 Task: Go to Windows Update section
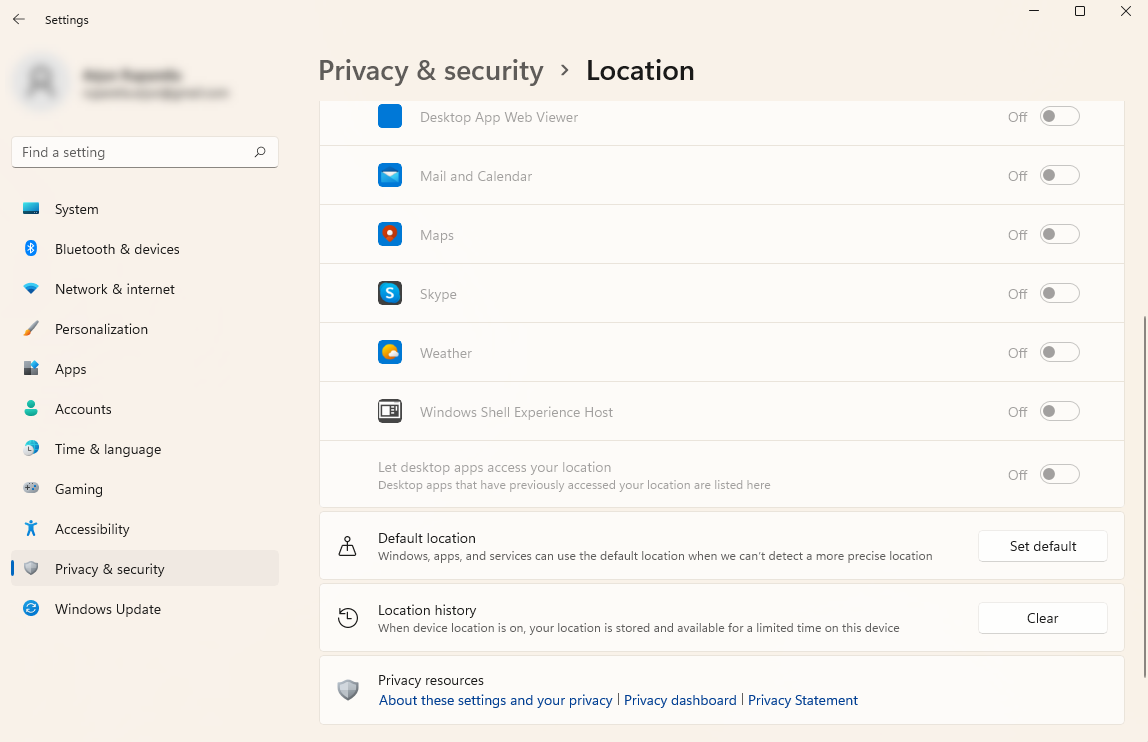click(x=107, y=609)
